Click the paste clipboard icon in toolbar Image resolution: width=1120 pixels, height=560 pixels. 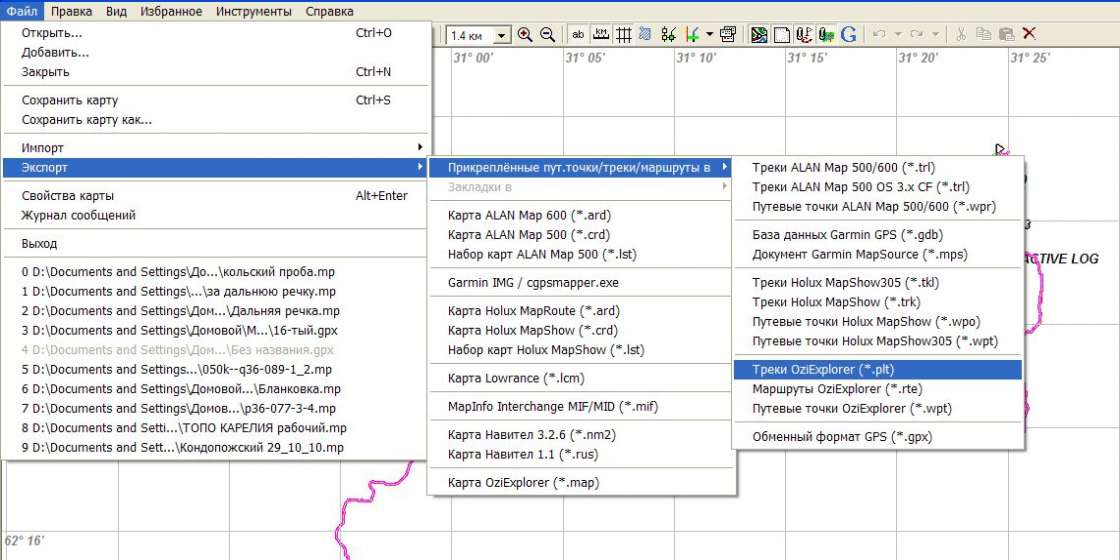[1006, 35]
